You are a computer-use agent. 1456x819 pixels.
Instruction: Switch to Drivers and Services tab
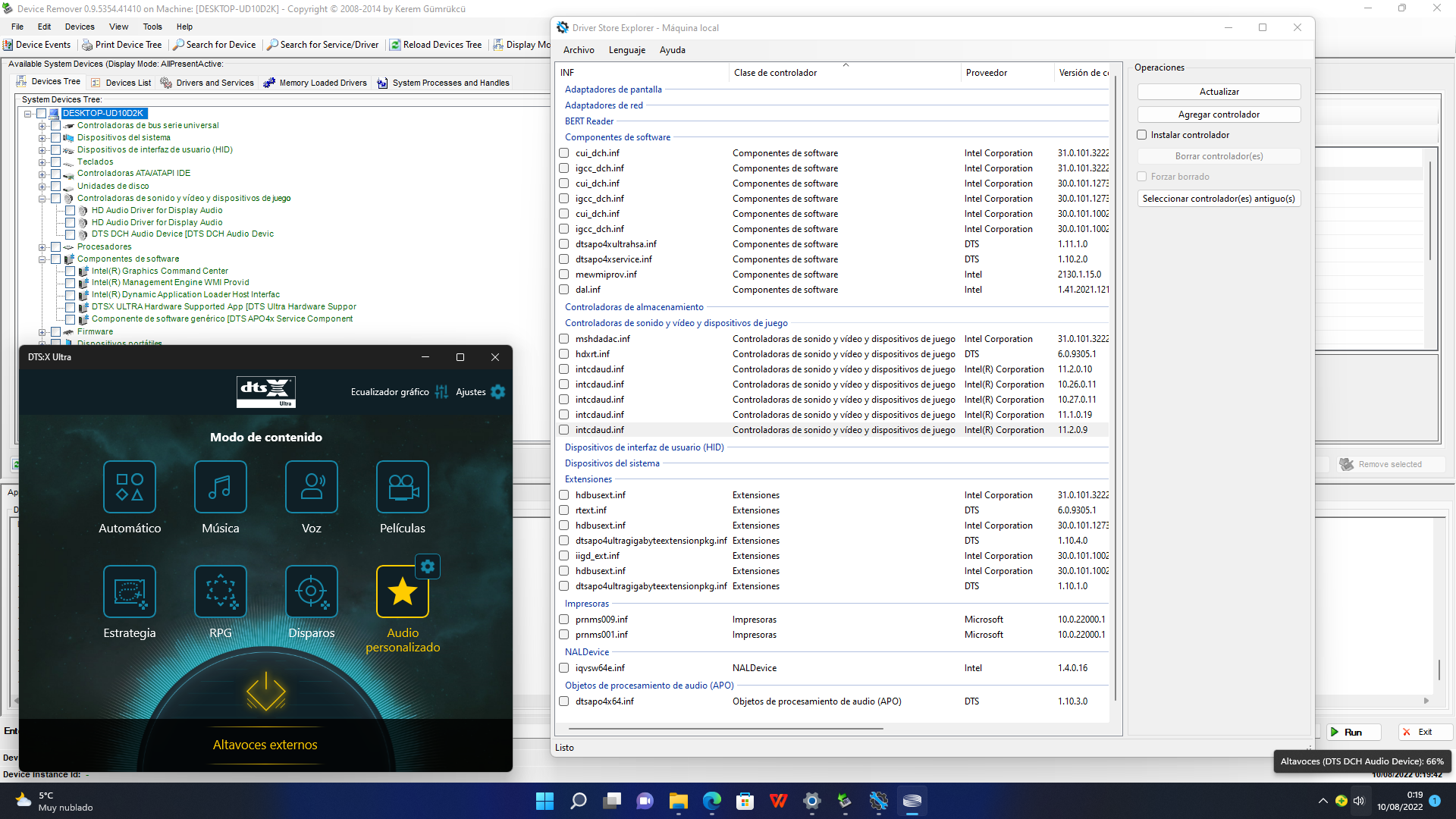point(207,83)
